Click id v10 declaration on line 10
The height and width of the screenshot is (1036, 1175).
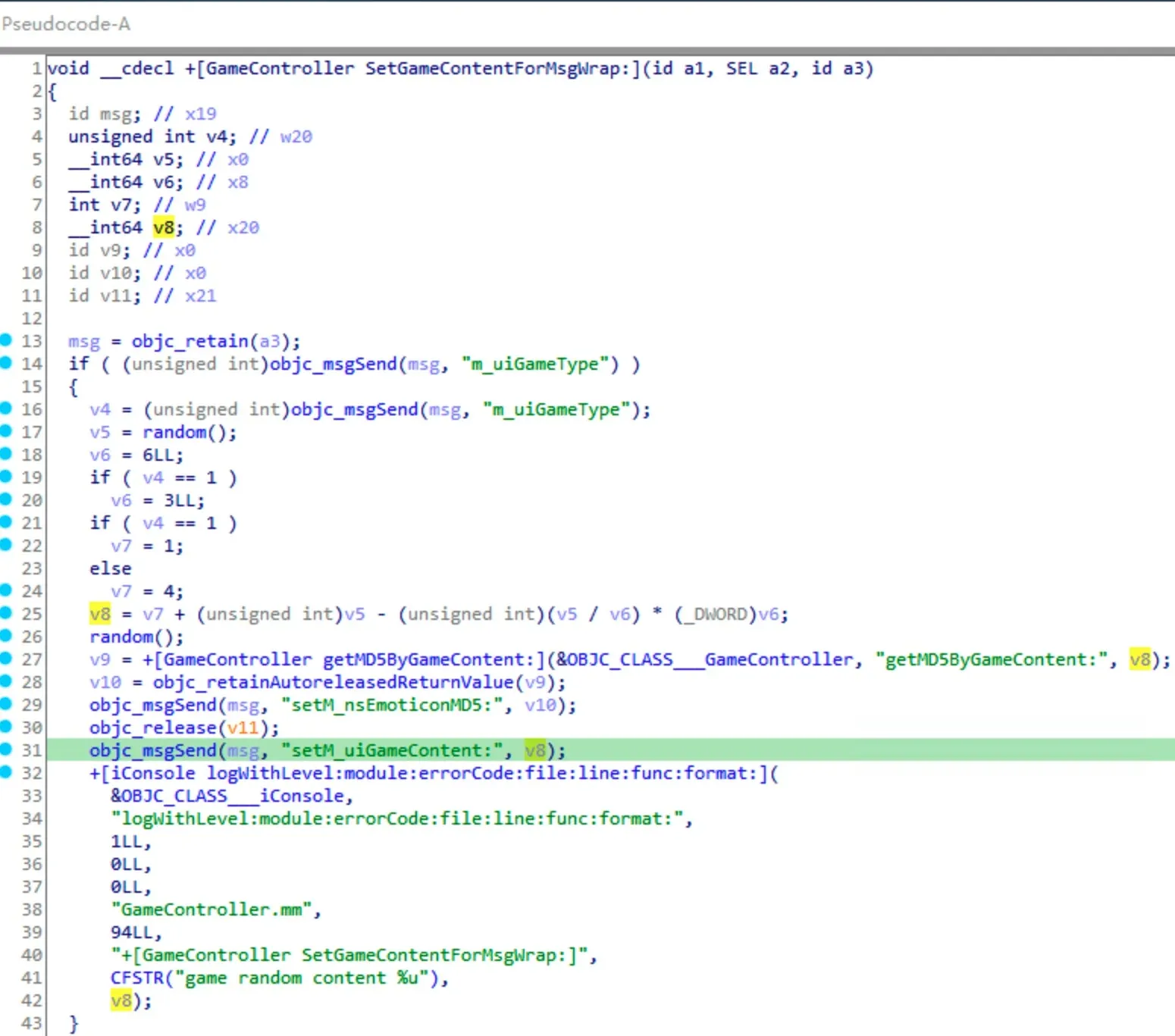pyautogui.click(x=100, y=273)
